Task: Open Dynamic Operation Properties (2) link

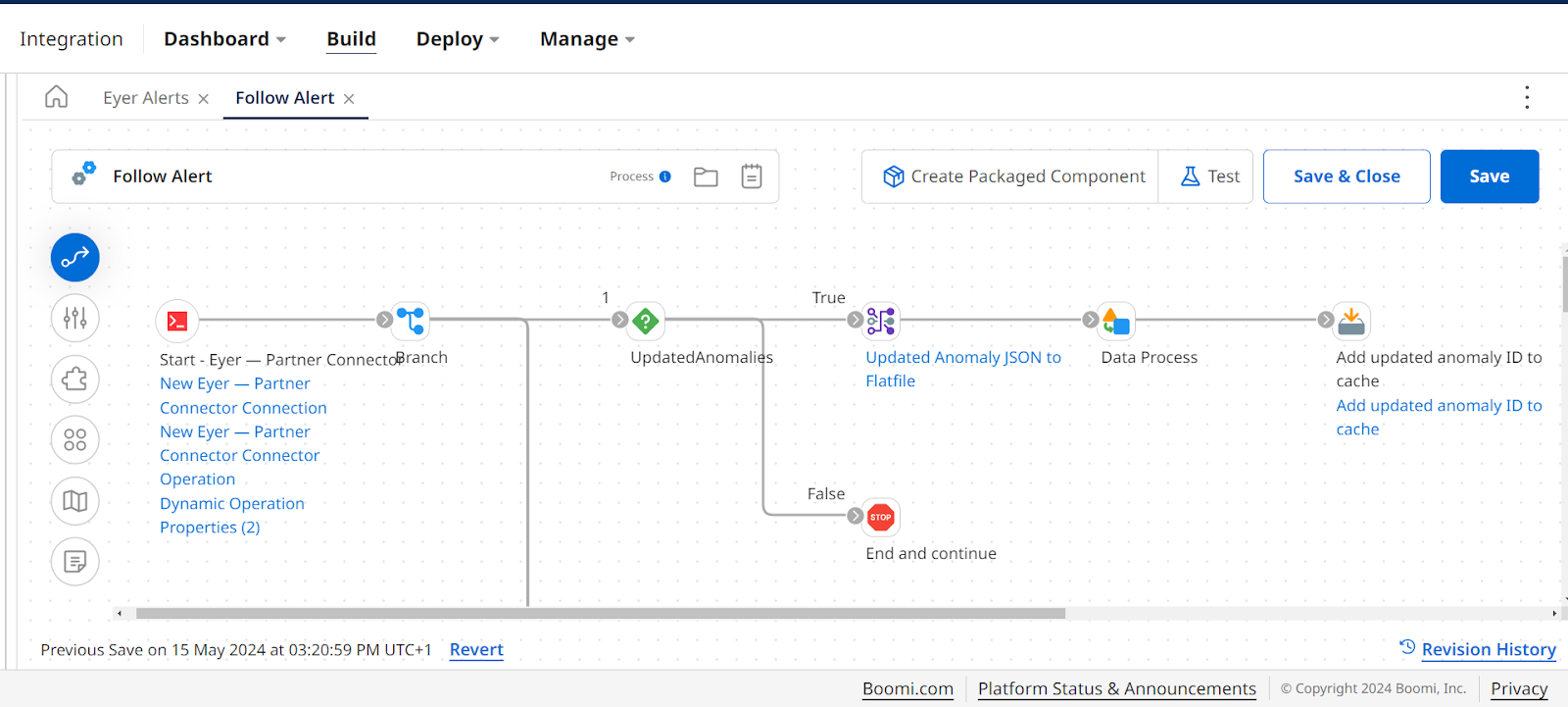Action: coord(232,515)
